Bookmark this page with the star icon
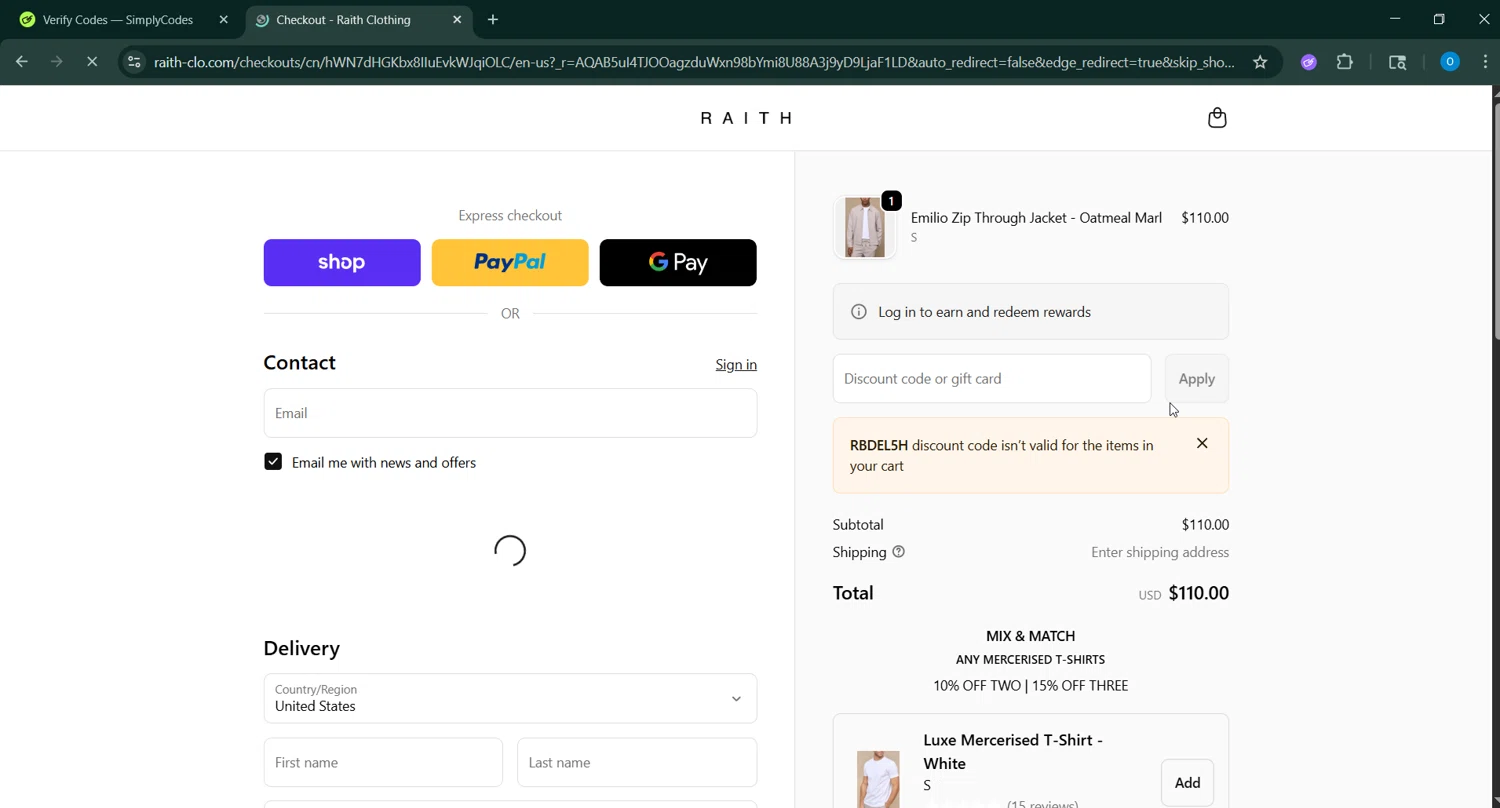1500x808 pixels. (1260, 62)
